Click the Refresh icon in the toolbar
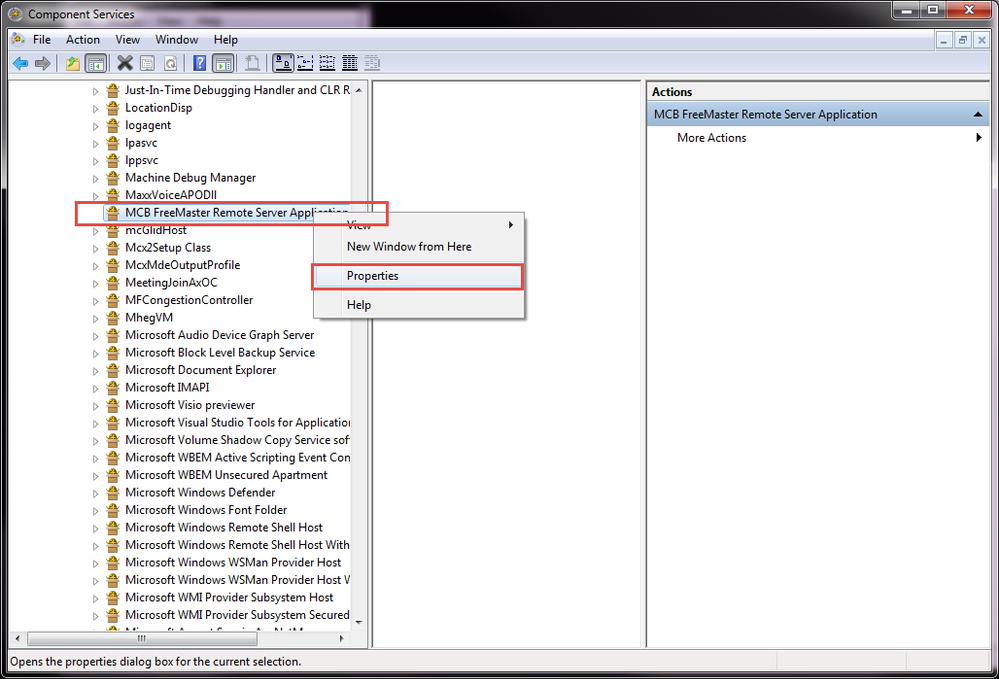This screenshot has width=999, height=679. point(170,62)
